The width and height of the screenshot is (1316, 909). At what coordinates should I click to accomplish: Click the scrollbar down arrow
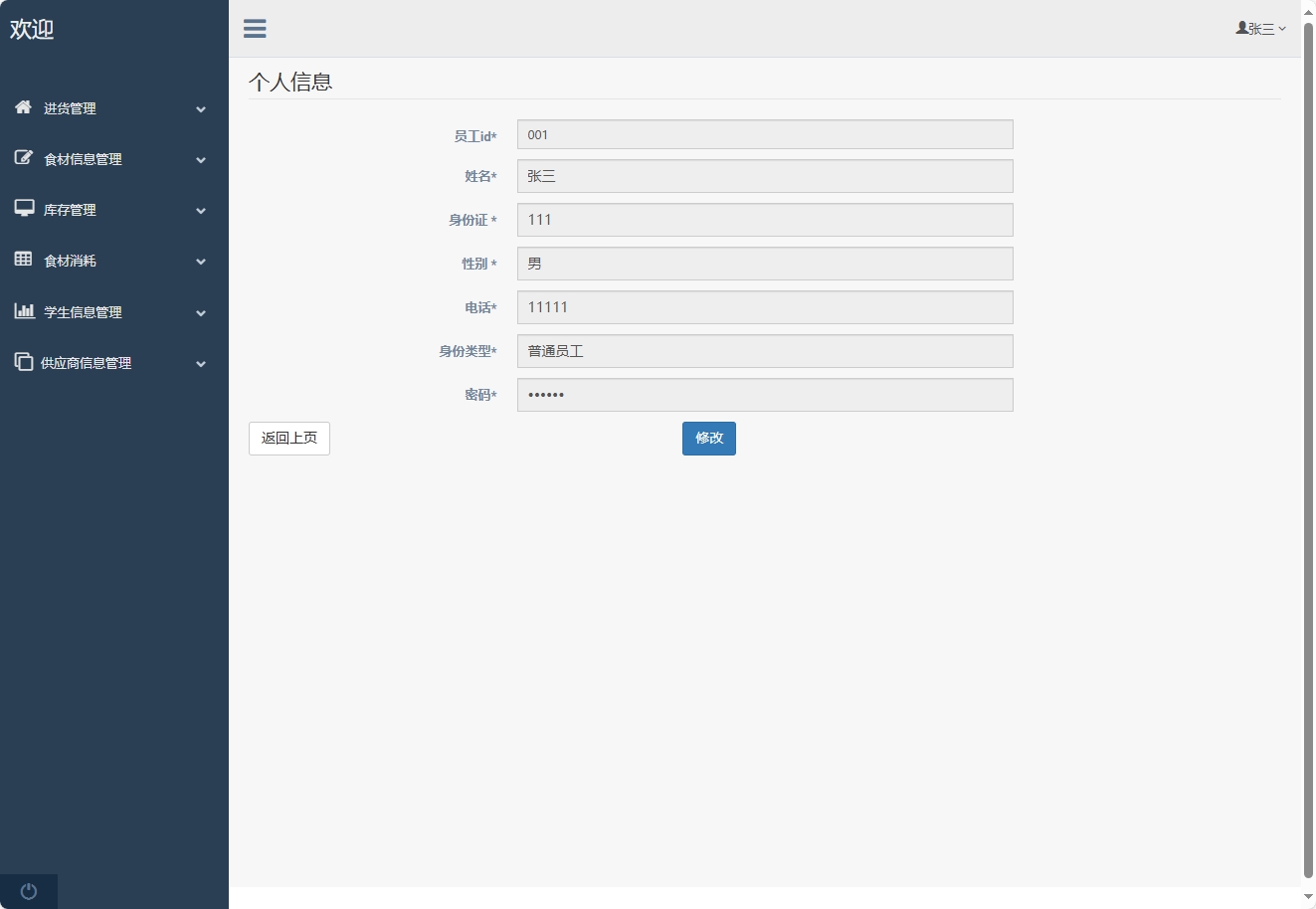(1308, 897)
